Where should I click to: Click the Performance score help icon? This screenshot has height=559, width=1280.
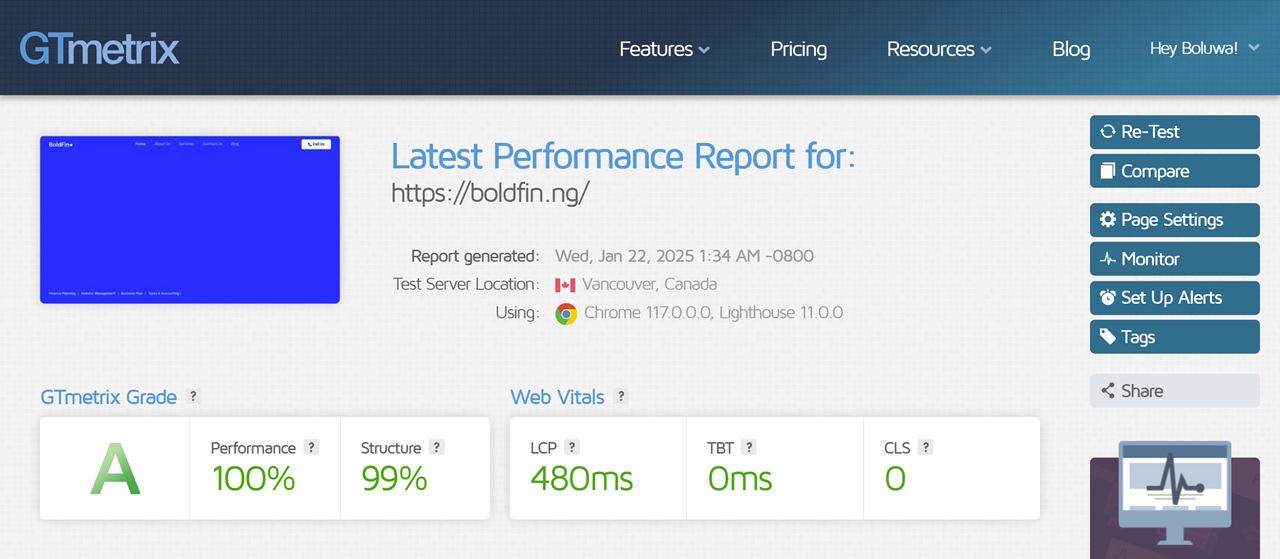pyautogui.click(x=312, y=448)
